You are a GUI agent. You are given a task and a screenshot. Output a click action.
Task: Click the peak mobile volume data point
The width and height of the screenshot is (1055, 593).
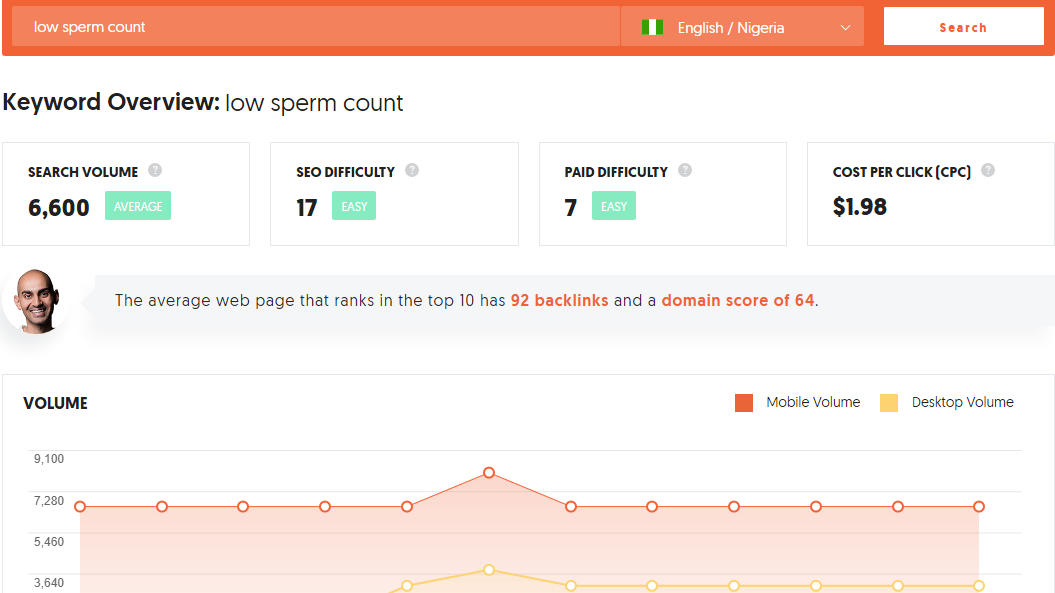tap(489, 473)
